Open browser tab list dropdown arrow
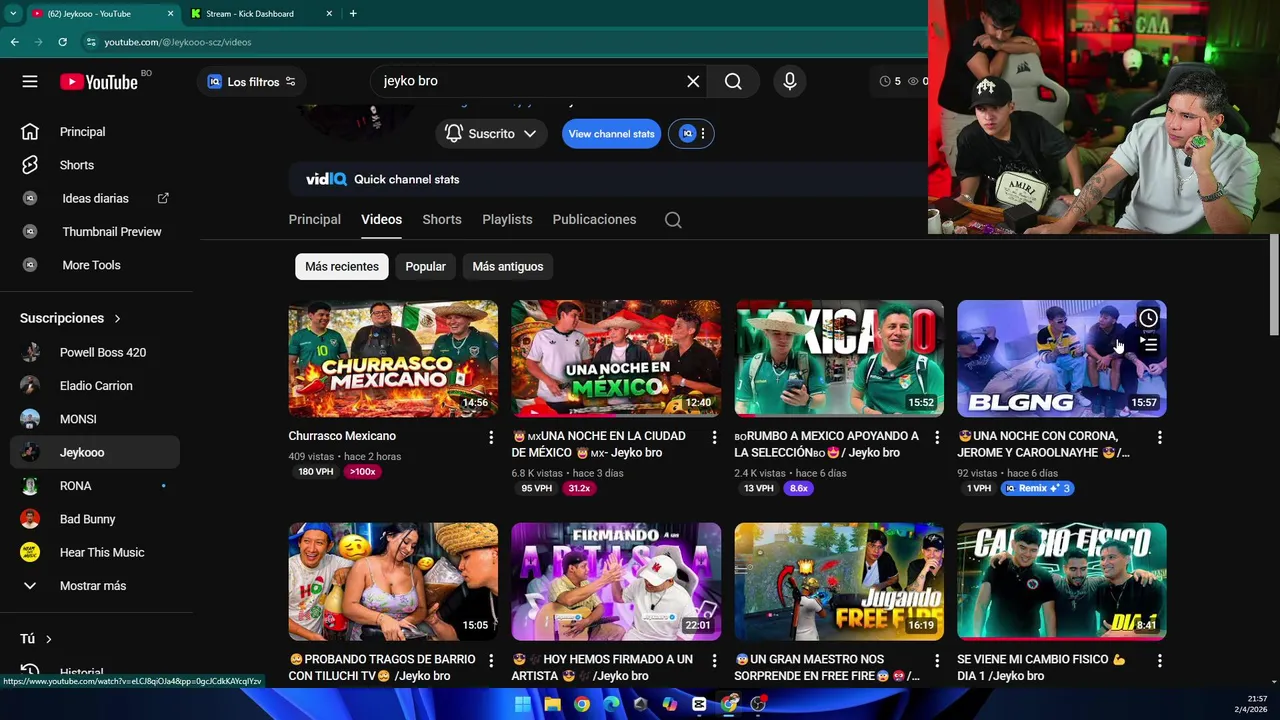Screen dimensions: 1280x720 pos(12,13)
